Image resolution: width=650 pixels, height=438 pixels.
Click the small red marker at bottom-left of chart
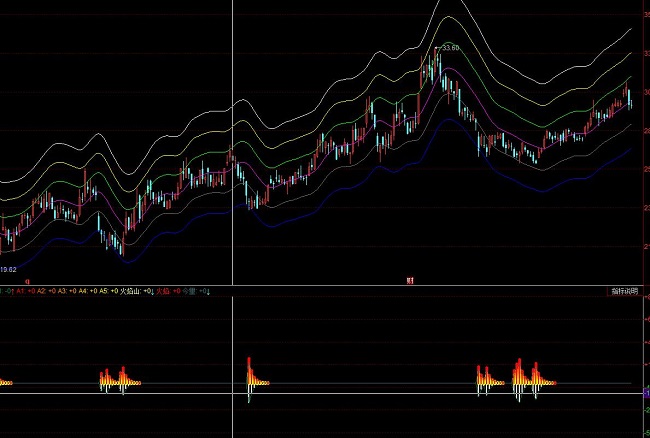(27, 281)
